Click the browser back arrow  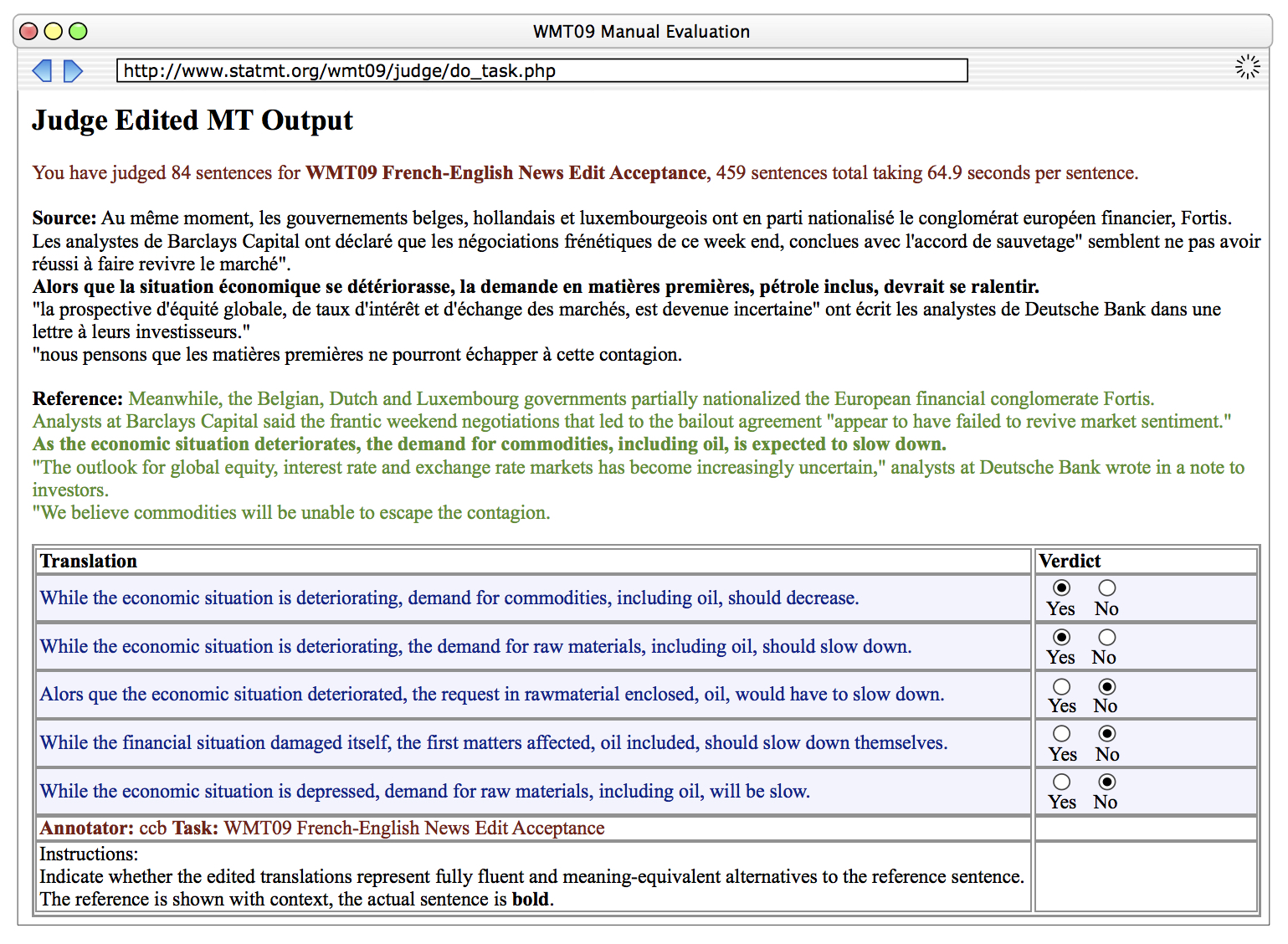[42, 71]
